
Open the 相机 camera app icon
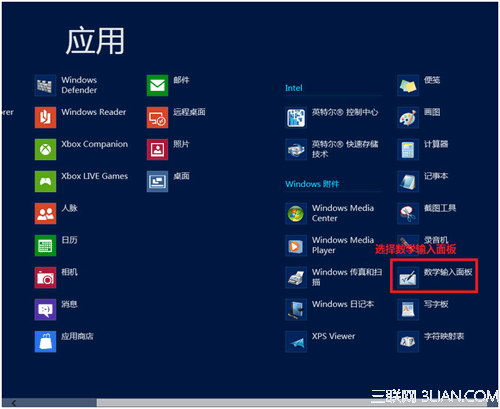tap(45, 277)
